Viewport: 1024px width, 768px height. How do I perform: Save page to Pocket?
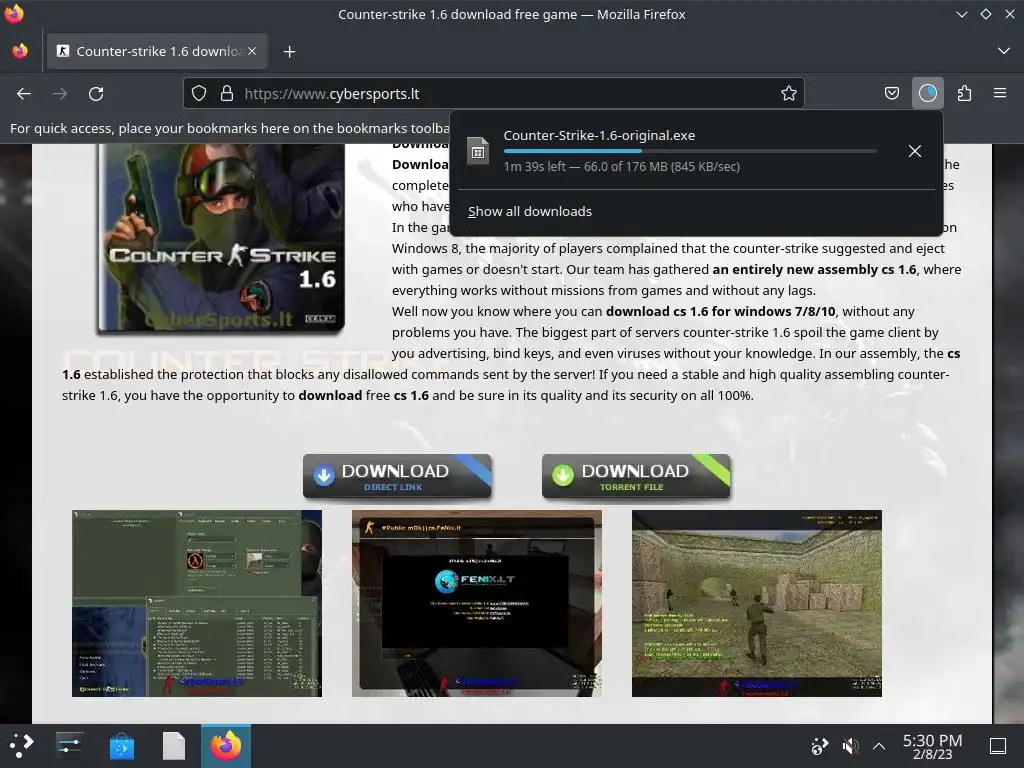(x=892, y=93)
